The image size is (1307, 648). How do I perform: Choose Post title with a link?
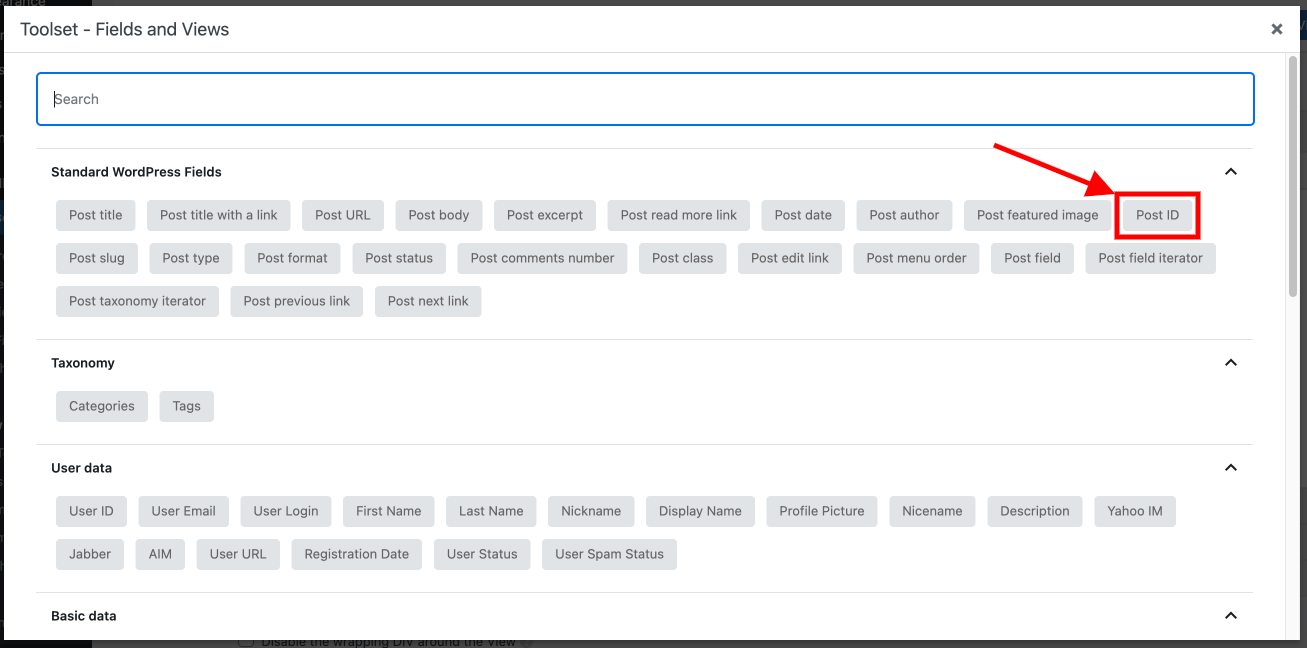coord(219,215)
